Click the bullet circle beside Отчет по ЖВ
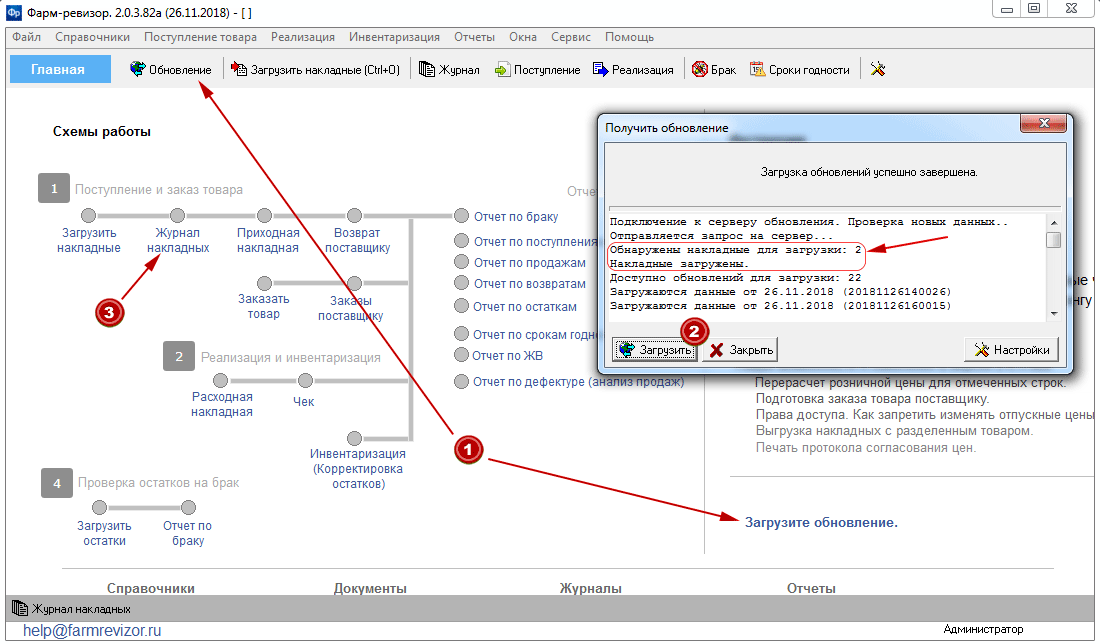This screenshot has height=644, width=1100. click(461, 355)
